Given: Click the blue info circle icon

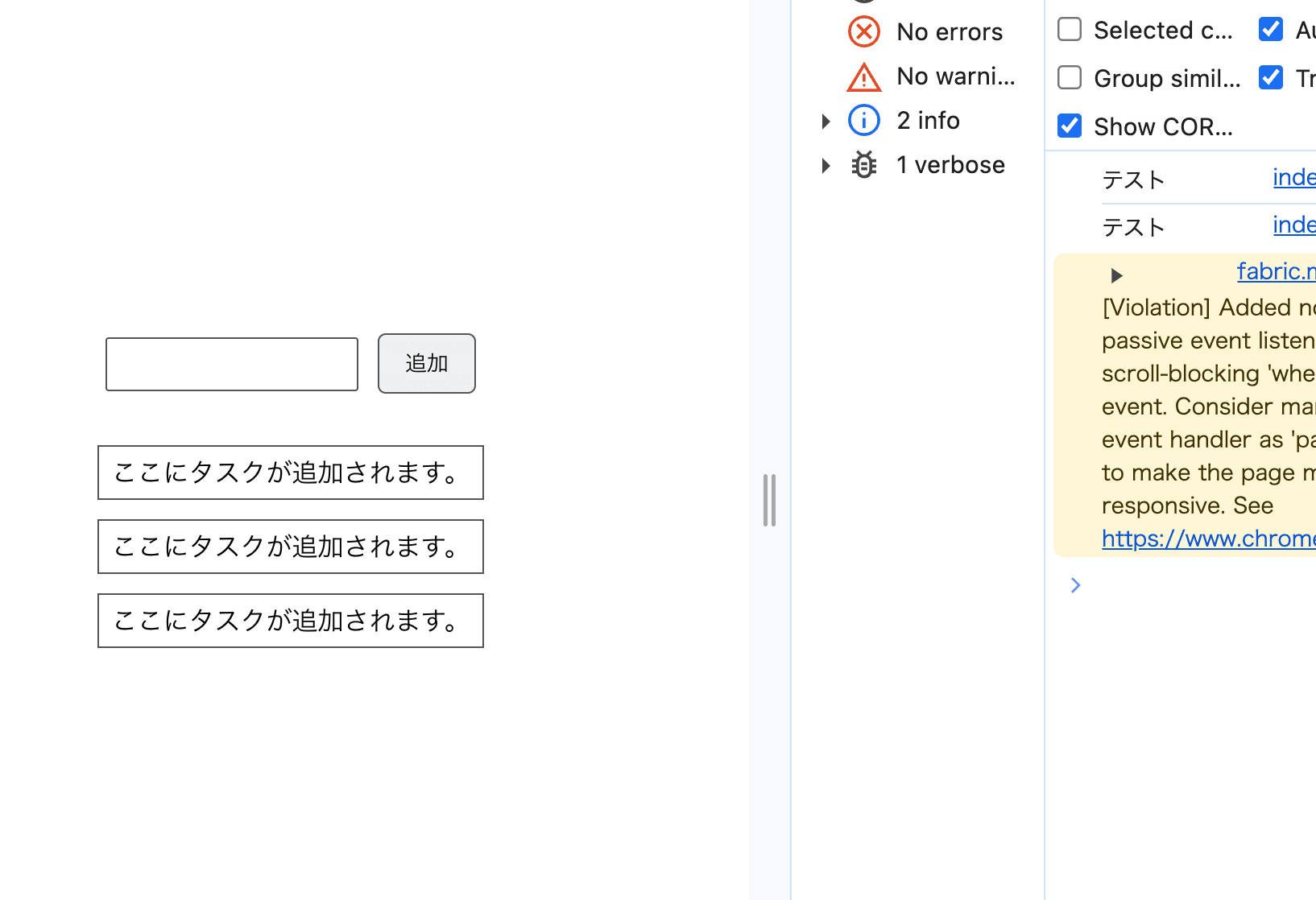Looking at the screenshot, I should [x=864, y=121].
